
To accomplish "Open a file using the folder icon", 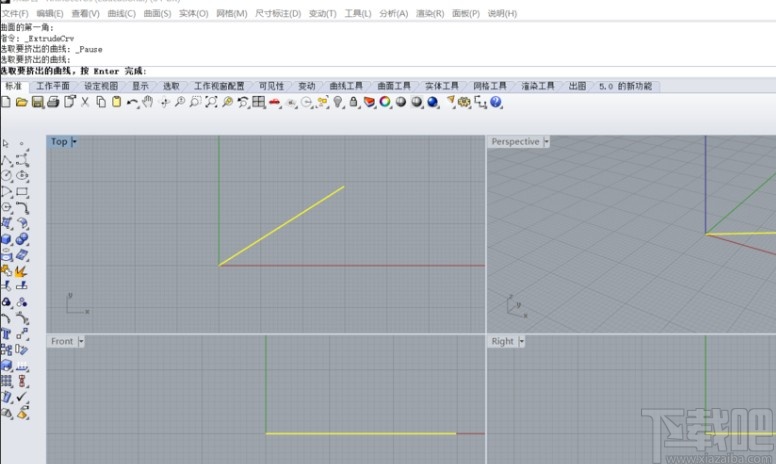I will point(21,102).
